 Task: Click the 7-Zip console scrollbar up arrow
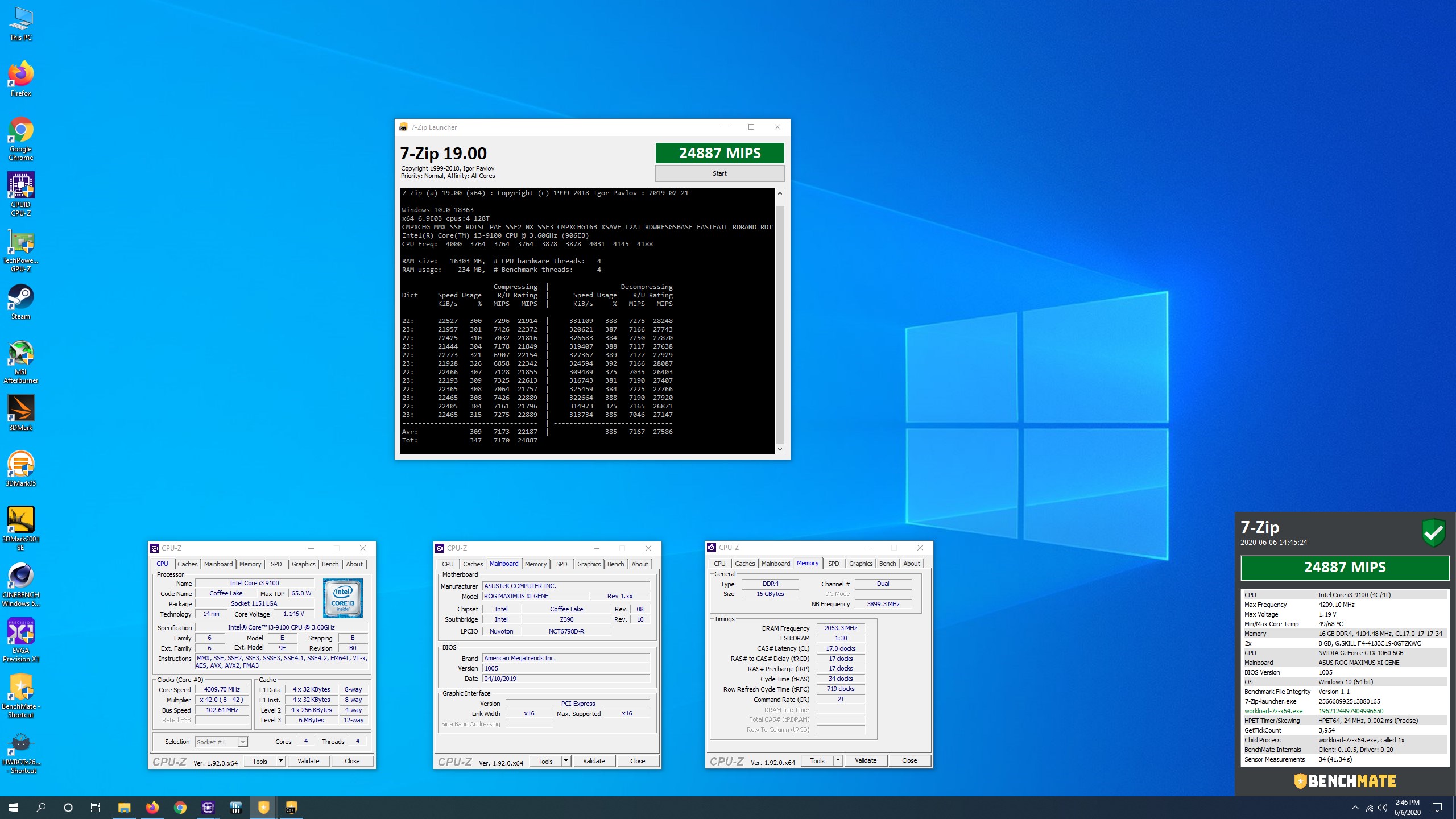coord(780,193)
